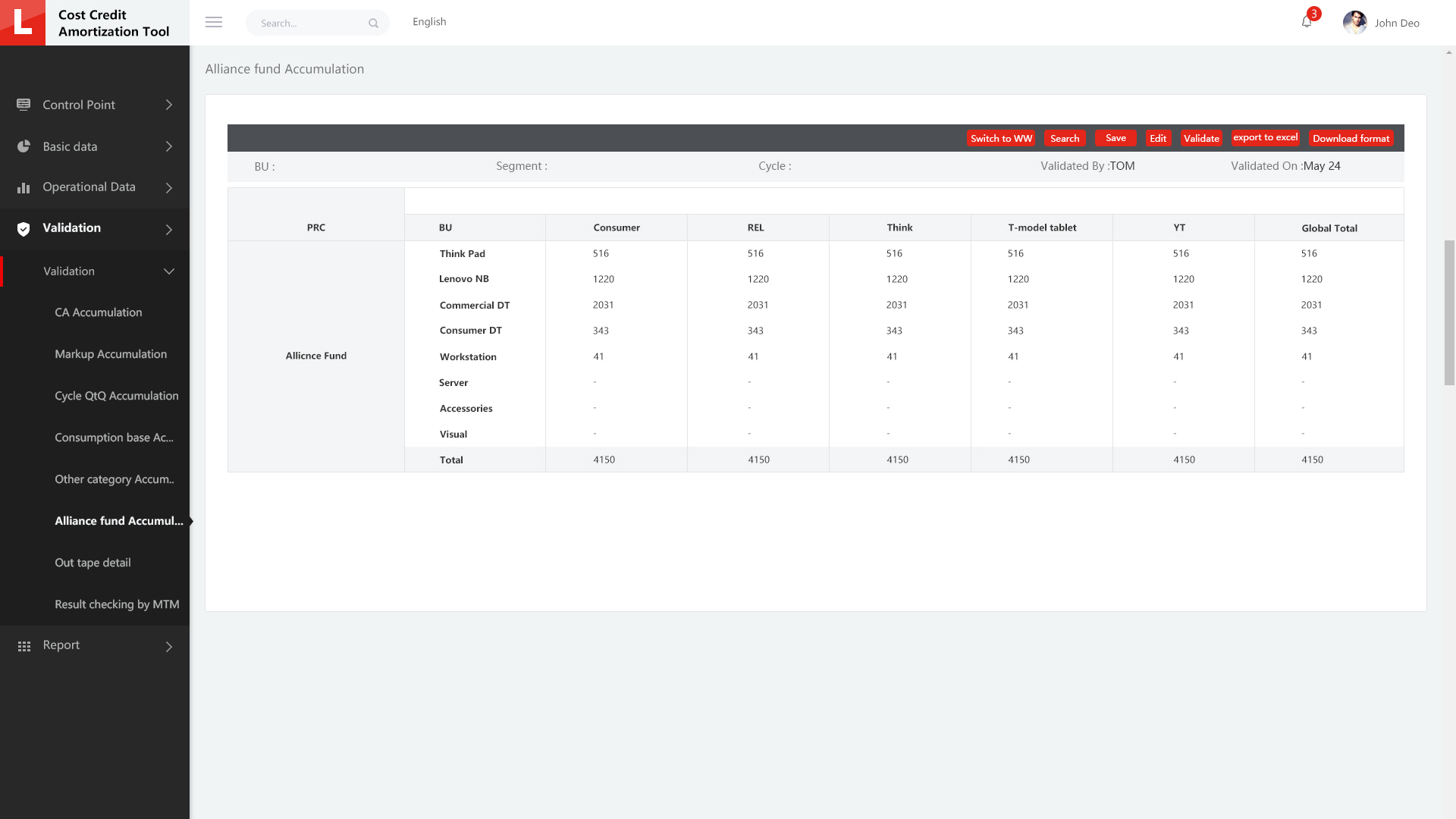Viewport: 1456px width, 819px height.
Task: Click the Operational Data bar chart icon
Action: (24, 187)
